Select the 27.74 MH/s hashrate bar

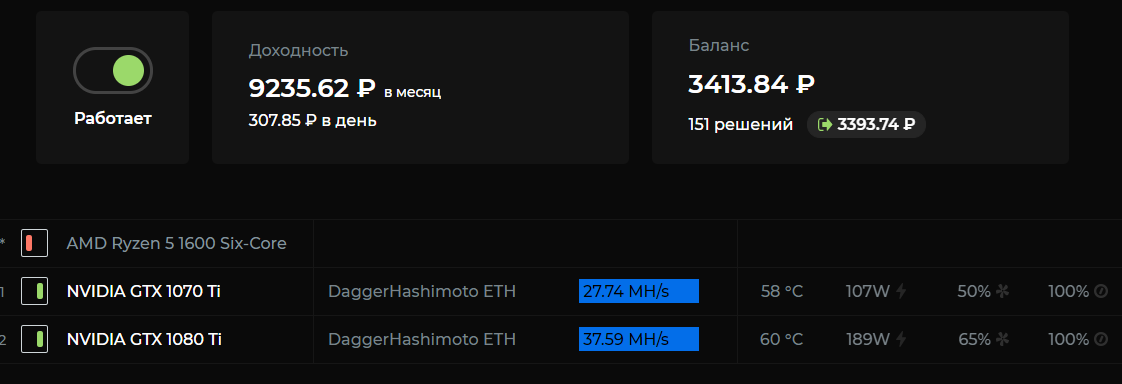(638, 291)
